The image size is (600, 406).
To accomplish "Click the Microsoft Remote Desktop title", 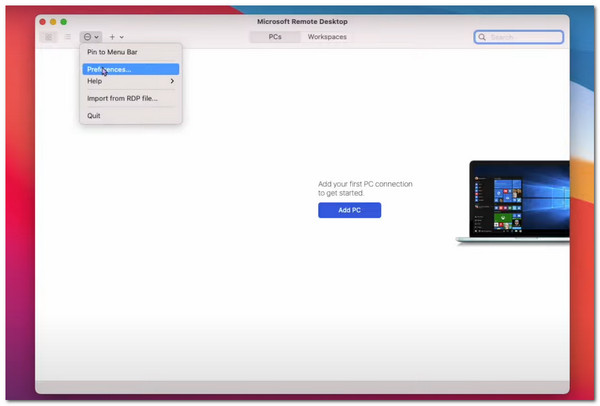I will pyautogui.click(x=302, y=21).
